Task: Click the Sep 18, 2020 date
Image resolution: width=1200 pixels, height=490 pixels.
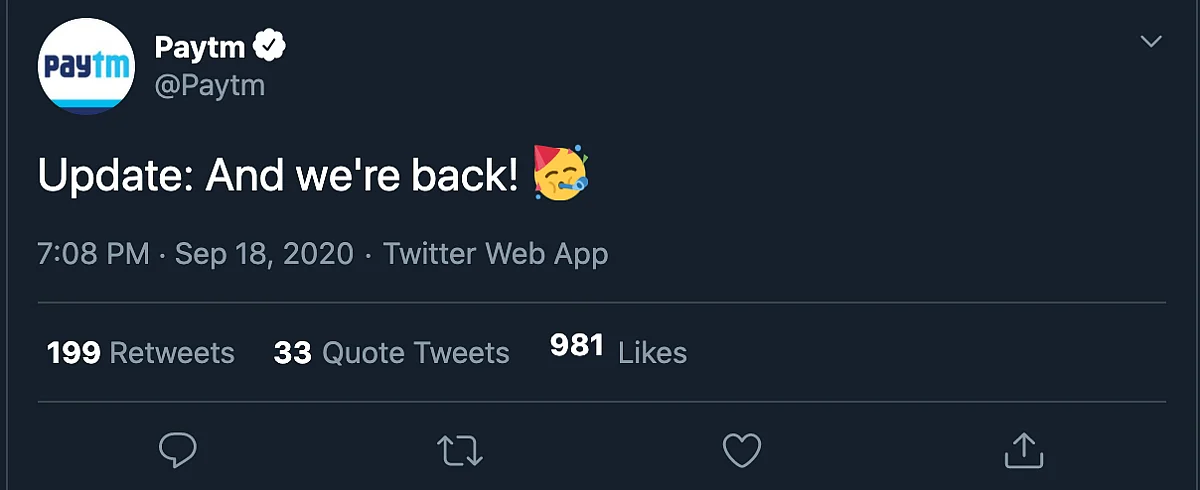Action: coord(264,254)
